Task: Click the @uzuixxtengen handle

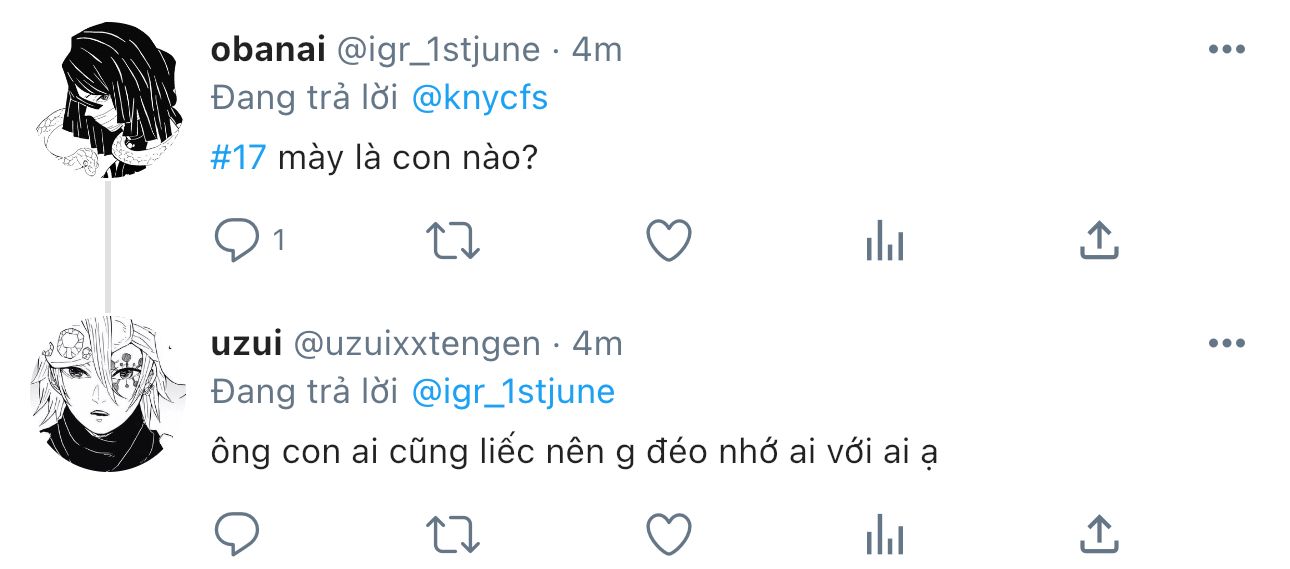Action: (416, 344)
